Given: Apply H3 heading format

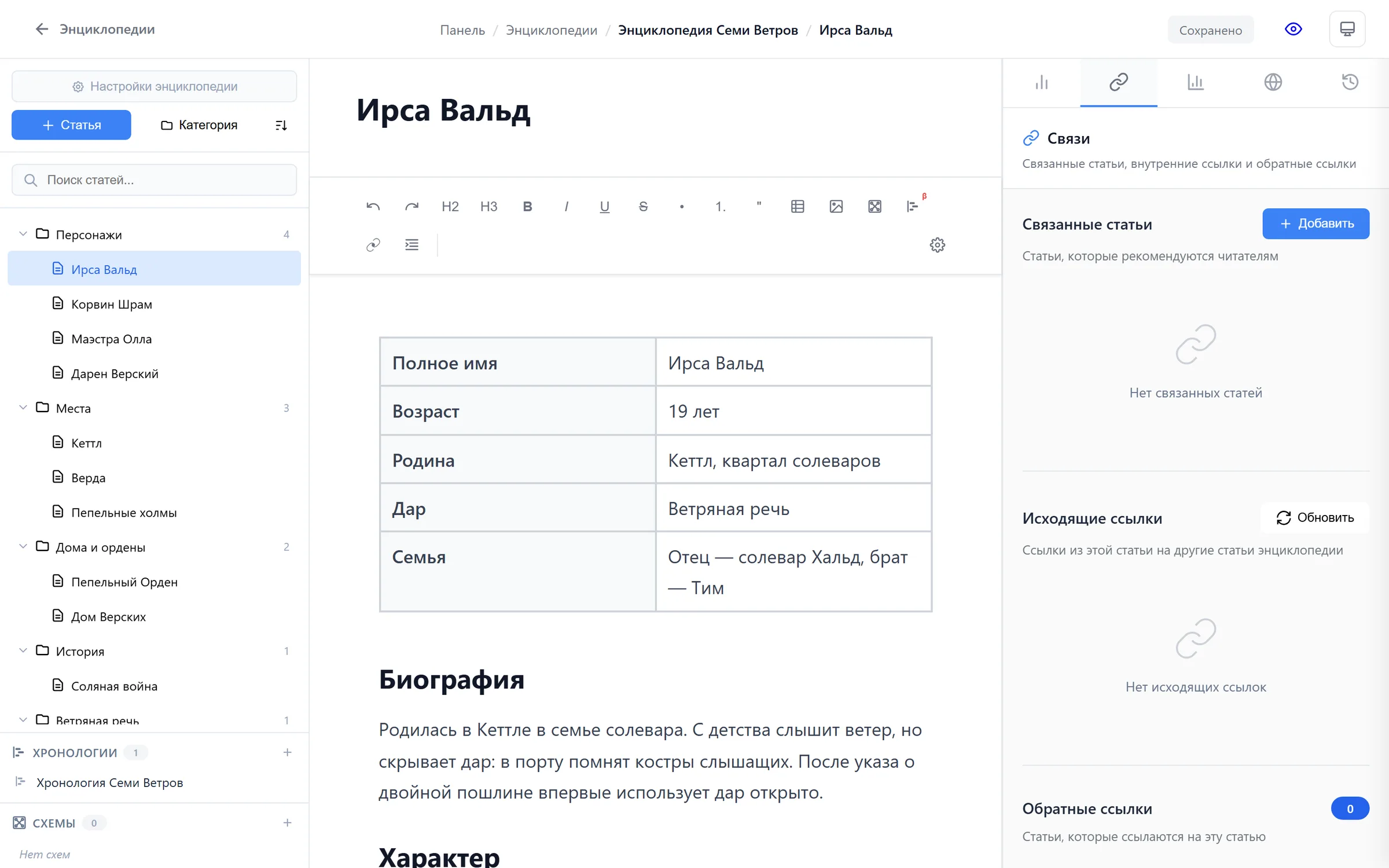Looking at the screenshot, I should coord(488,207).
